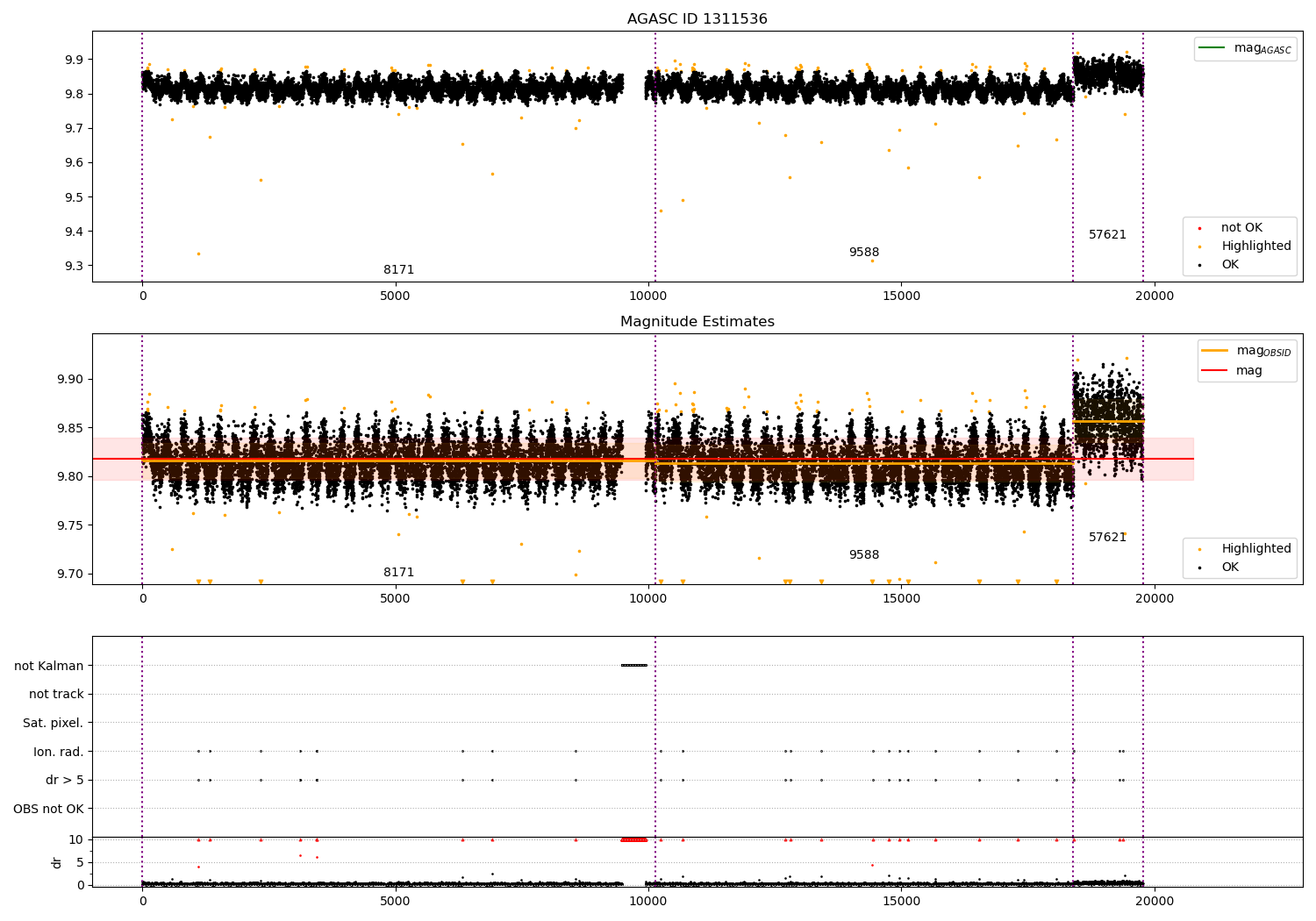This screenshot has height=921, width=1316.
Task: Click '9588' in the Magnitude Estimates plot
Action: [864, 555]
